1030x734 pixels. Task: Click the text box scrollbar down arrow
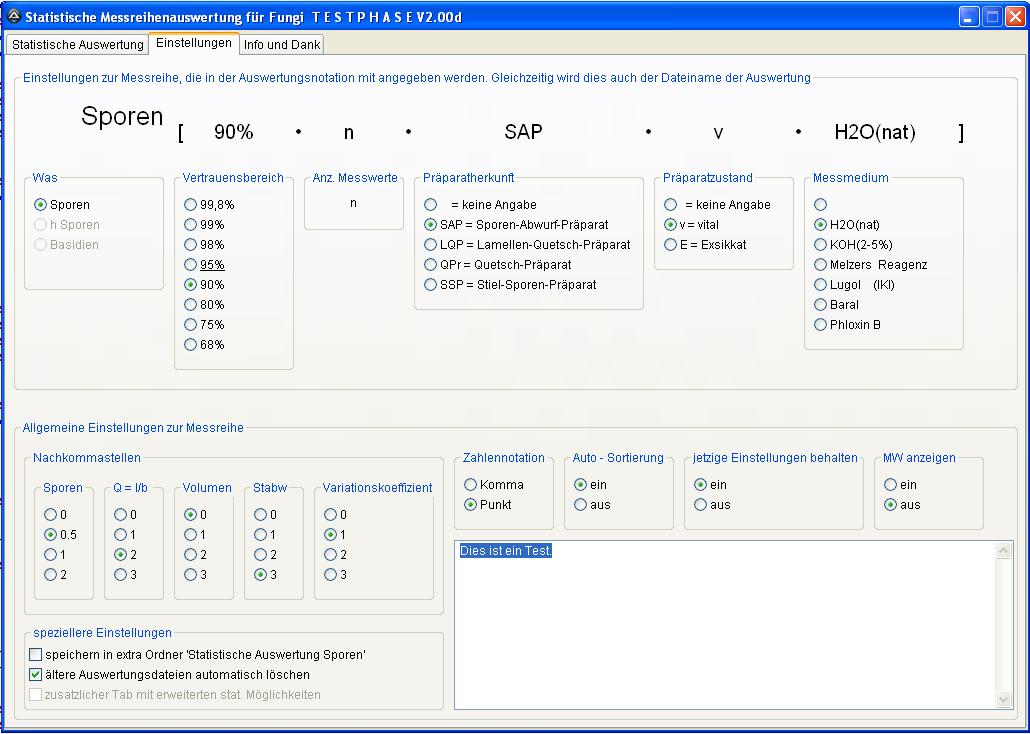pos(1004,700)
